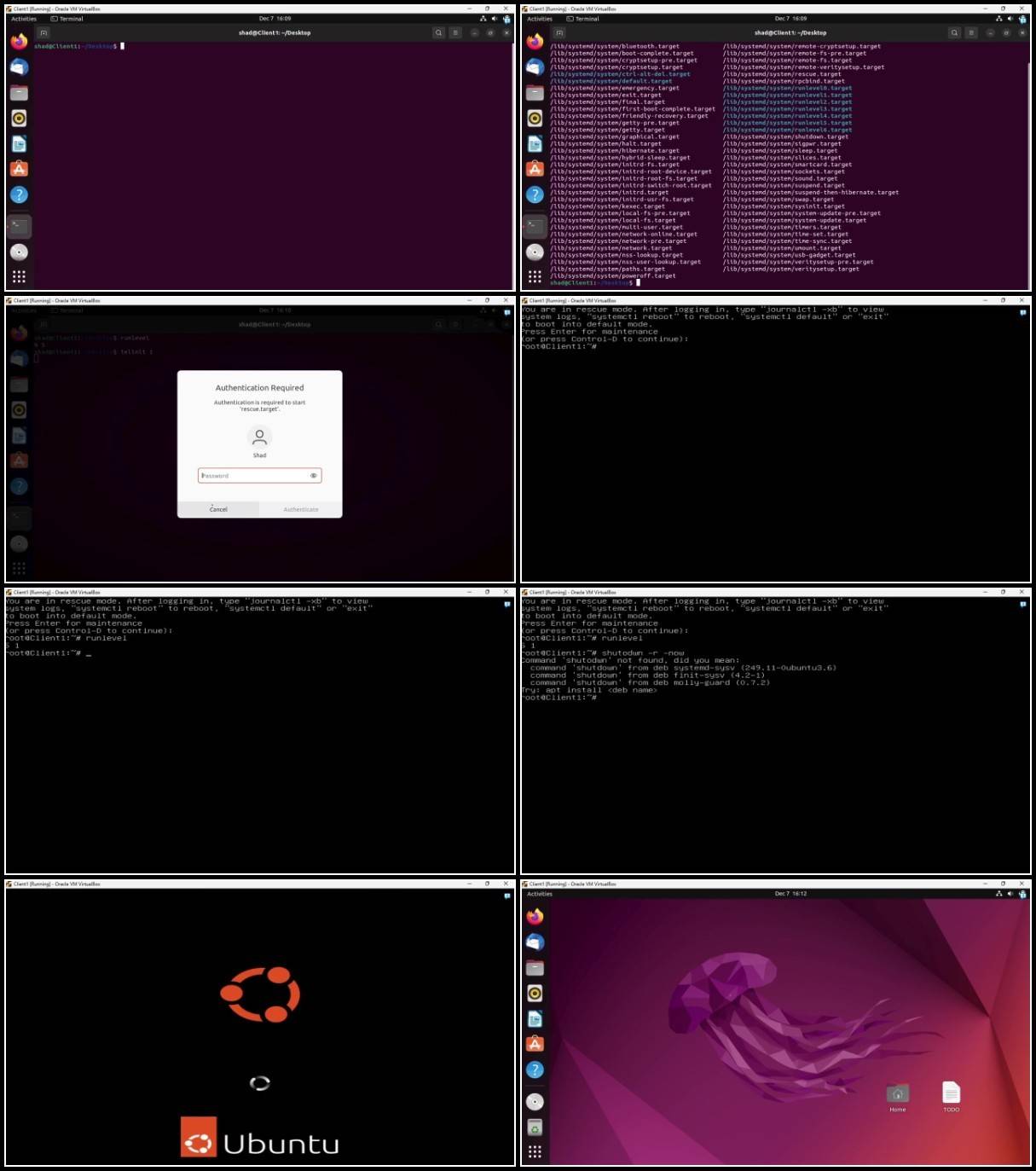This screenshot has width=1036, height=1171.
Task: Open Ubuntu Software from the jellyfish desktop dock
Action: click(535, 1044)
